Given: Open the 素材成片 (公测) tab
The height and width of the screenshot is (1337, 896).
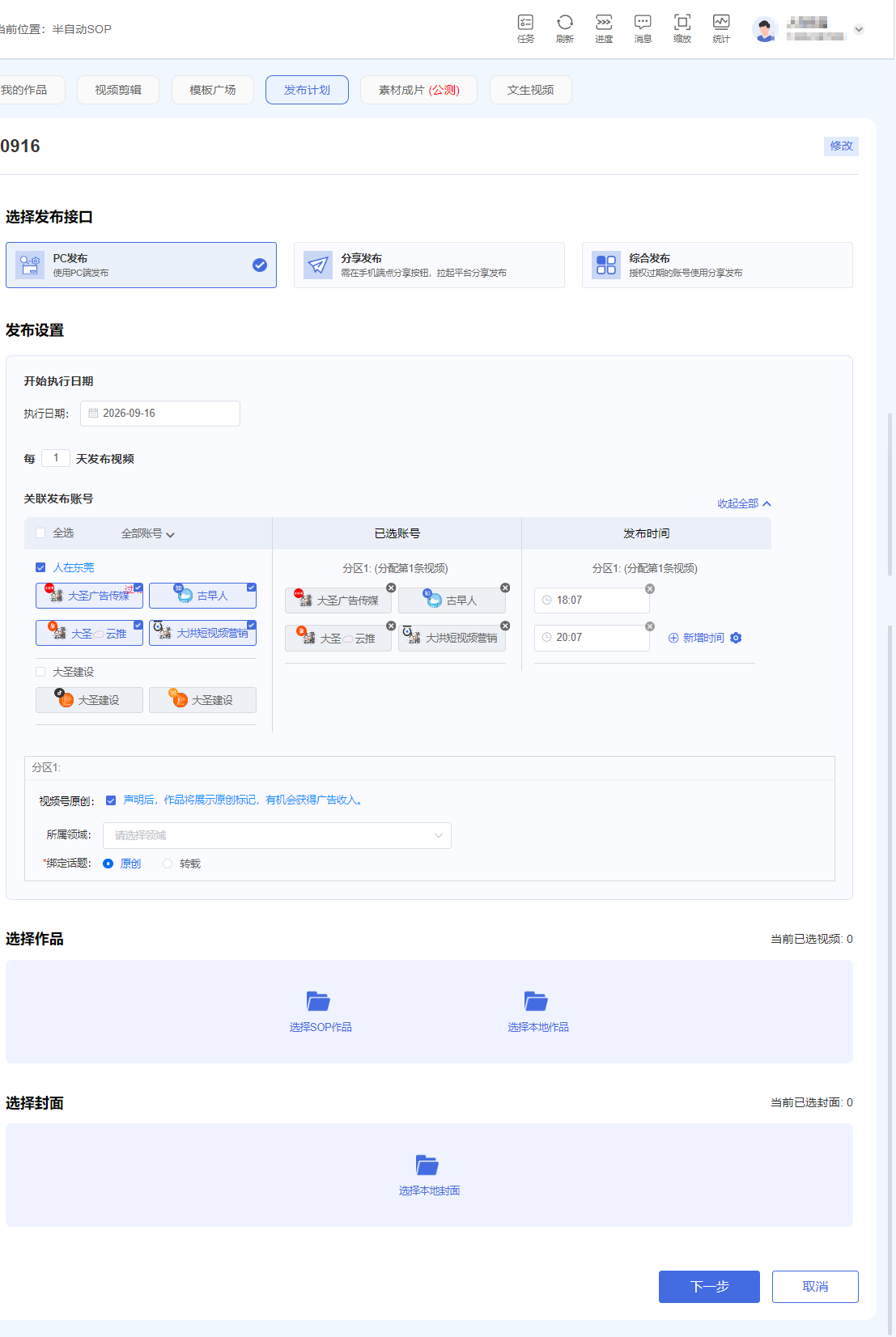Looking at the screenshot, I should (418, 90).
